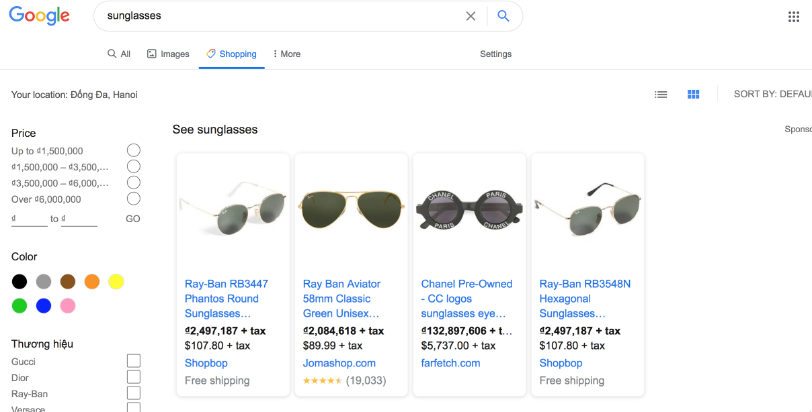Click Ray-Ban RB3548N Hexagonal Sunglasses link
This screenshot has height=412, width=812.
click(585, 299)
